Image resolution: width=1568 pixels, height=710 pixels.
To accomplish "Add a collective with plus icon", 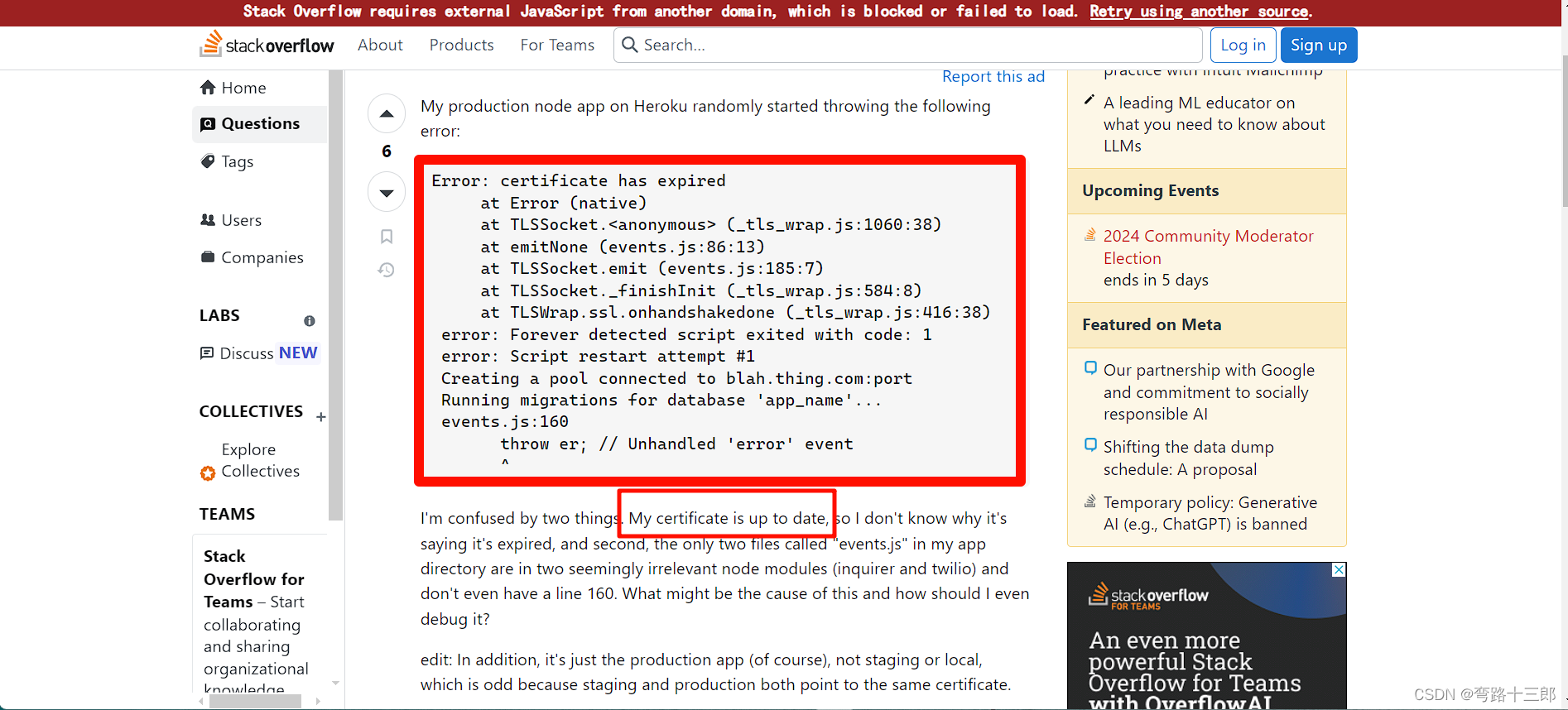I will [x=321, y=417].
